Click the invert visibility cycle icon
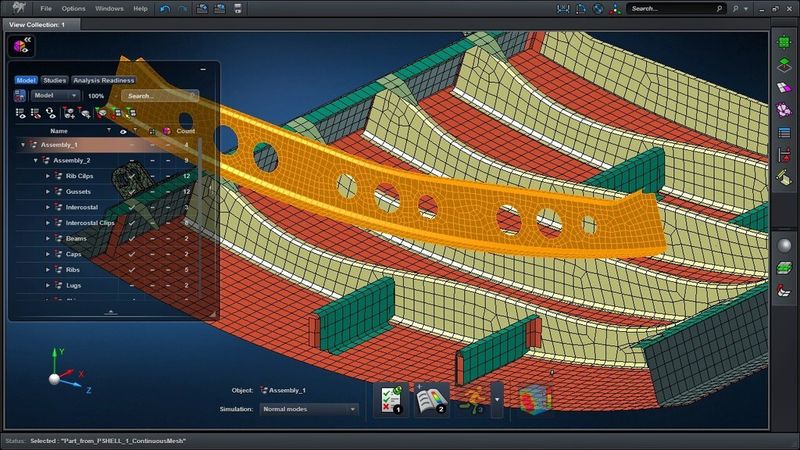This screenshot has width=800, height=450. pos(51,113)
